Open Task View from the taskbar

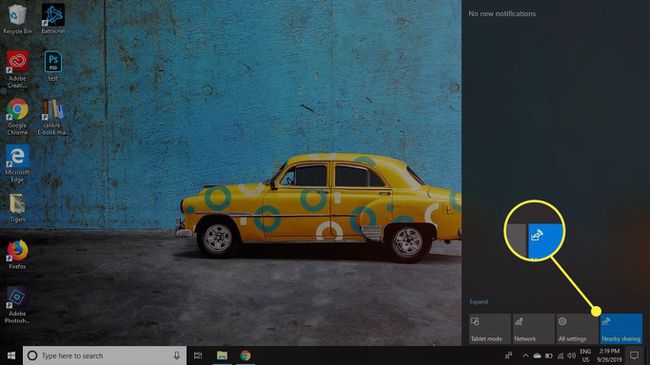point(198,355)
